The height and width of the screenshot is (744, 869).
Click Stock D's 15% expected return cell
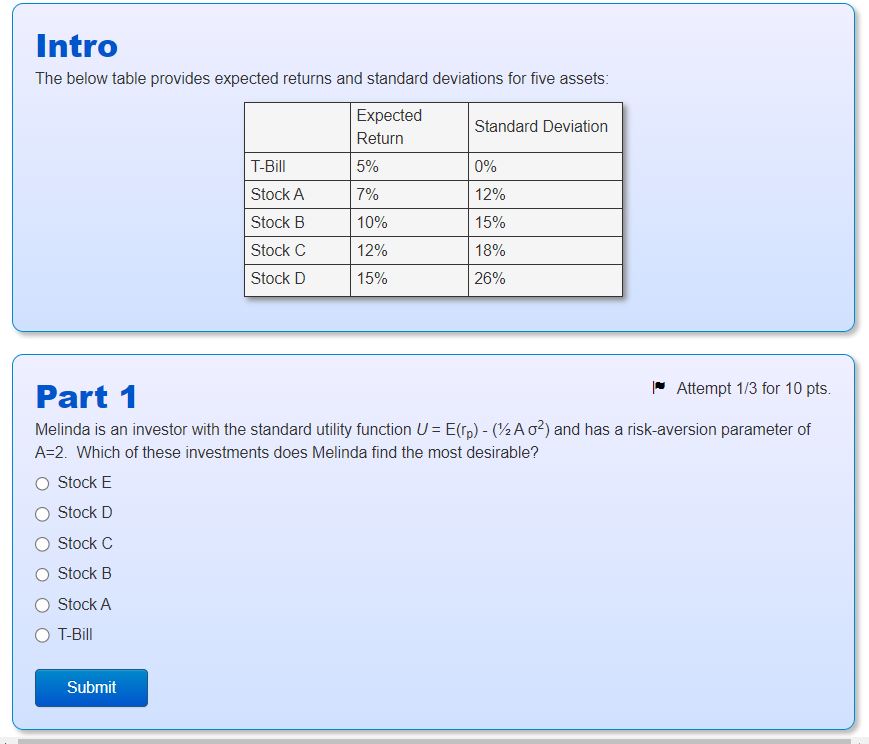(409, 279)
